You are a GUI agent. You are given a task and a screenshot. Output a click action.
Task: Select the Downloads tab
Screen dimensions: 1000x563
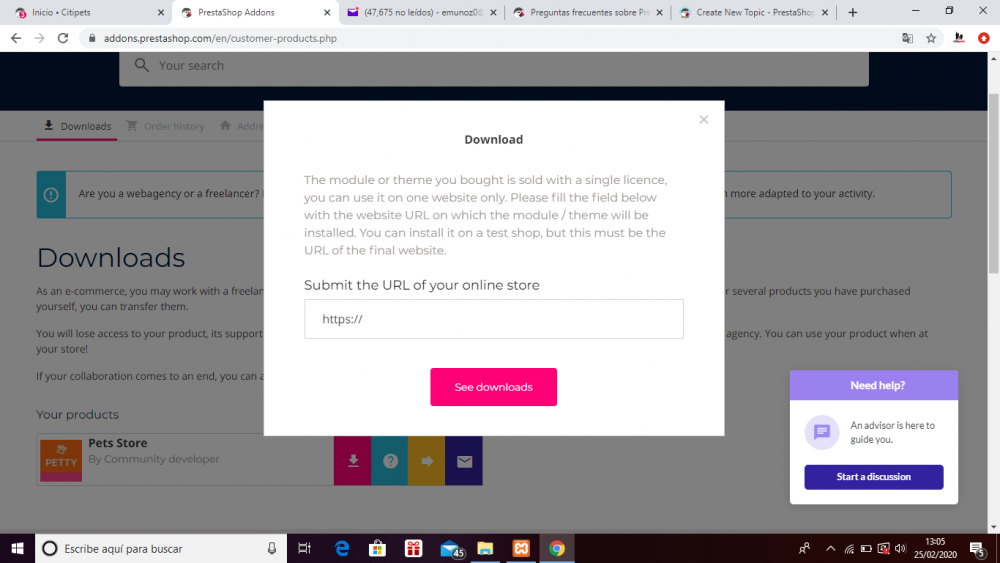77,126
